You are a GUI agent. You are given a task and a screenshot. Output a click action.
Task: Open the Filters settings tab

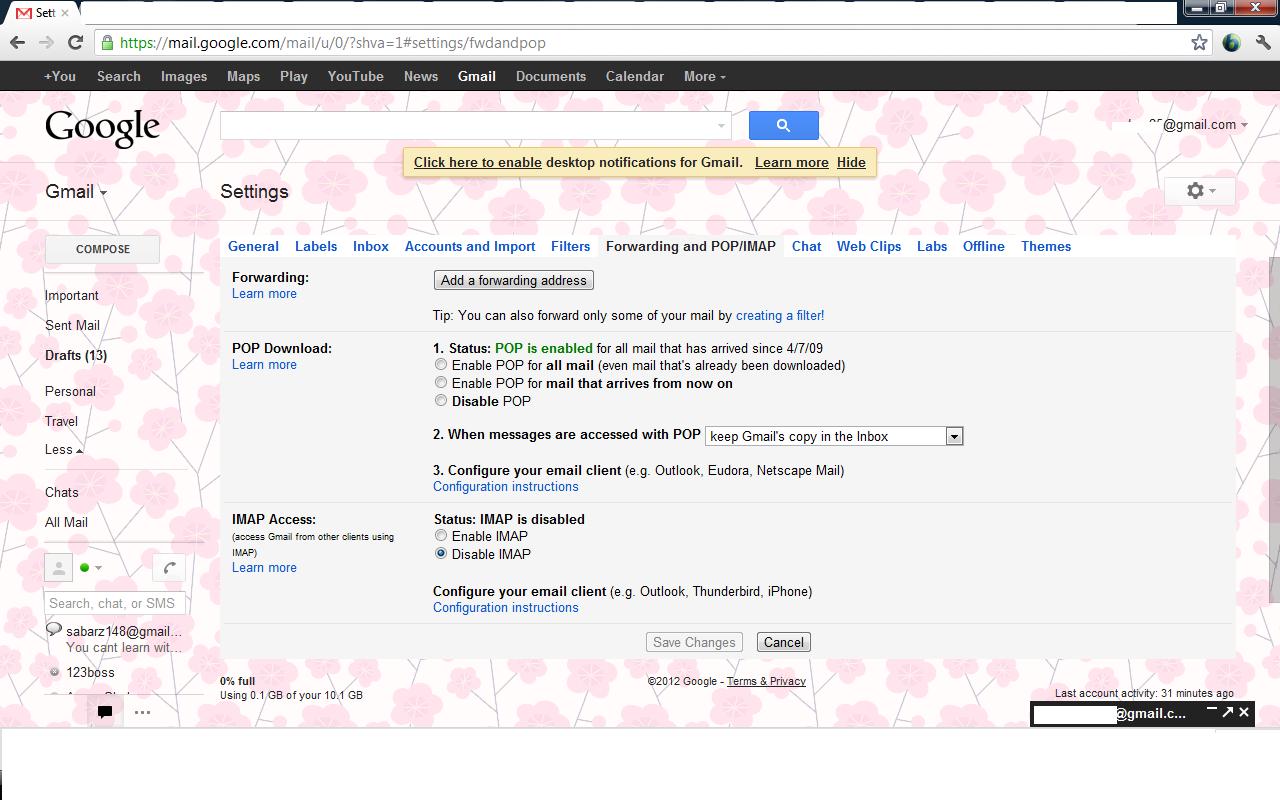[570, 246]
